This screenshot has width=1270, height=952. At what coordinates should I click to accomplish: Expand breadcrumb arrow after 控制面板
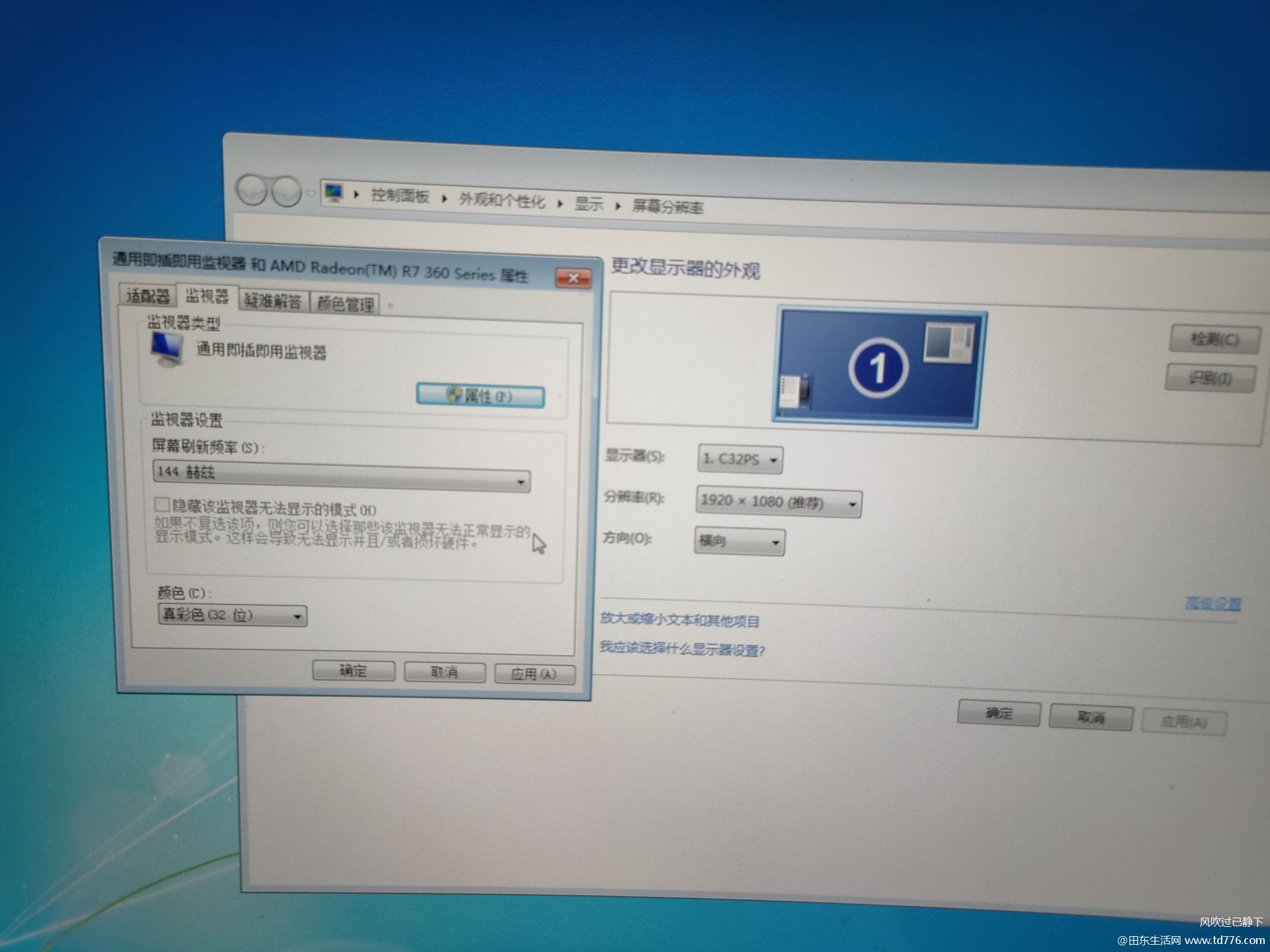tap(444, 198)
